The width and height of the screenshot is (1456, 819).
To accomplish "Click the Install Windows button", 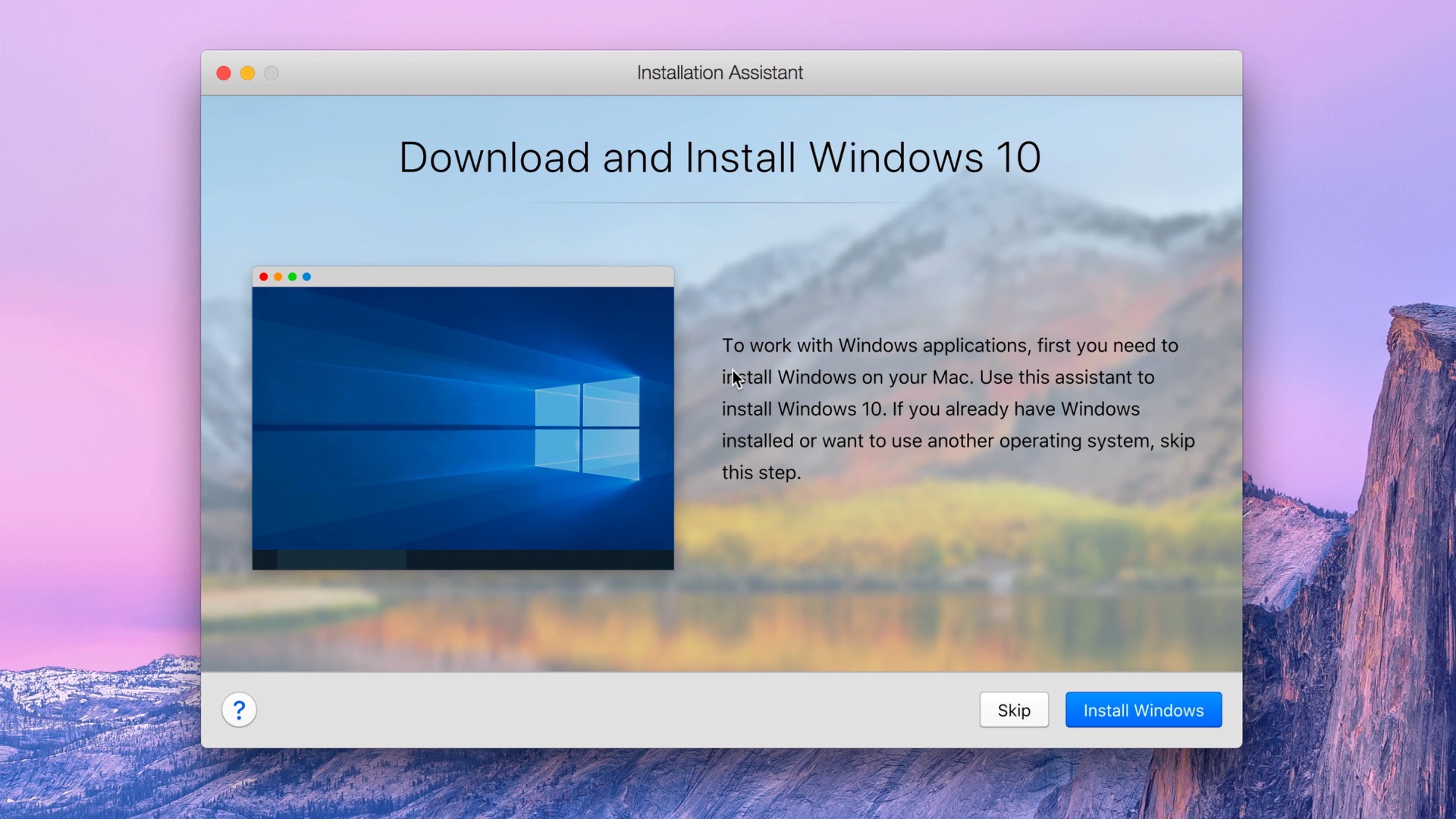I will pyautogui.click(x=1143, y=710).
